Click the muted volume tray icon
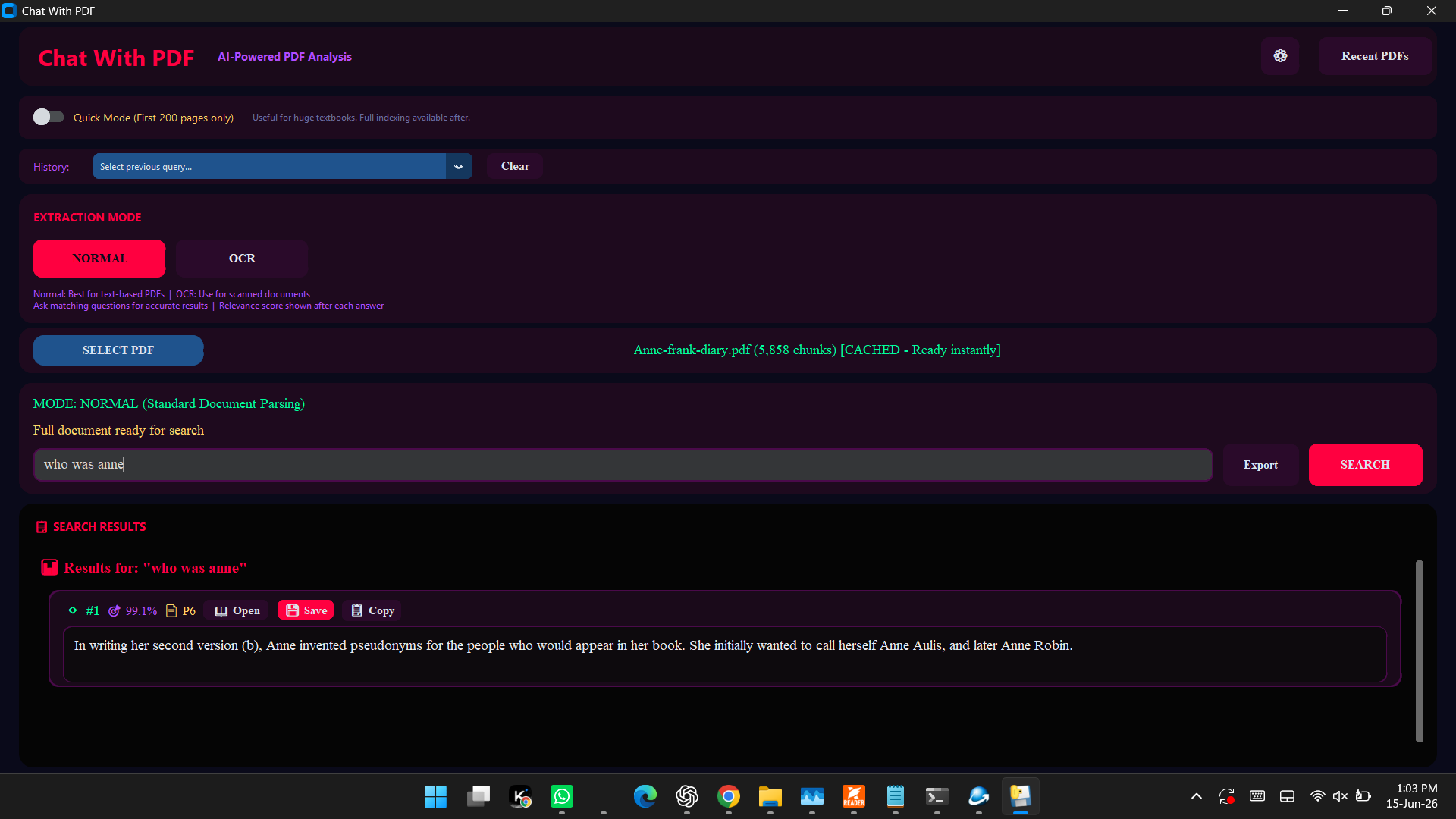The image size is (1456, 819). tap(1340, 796)
